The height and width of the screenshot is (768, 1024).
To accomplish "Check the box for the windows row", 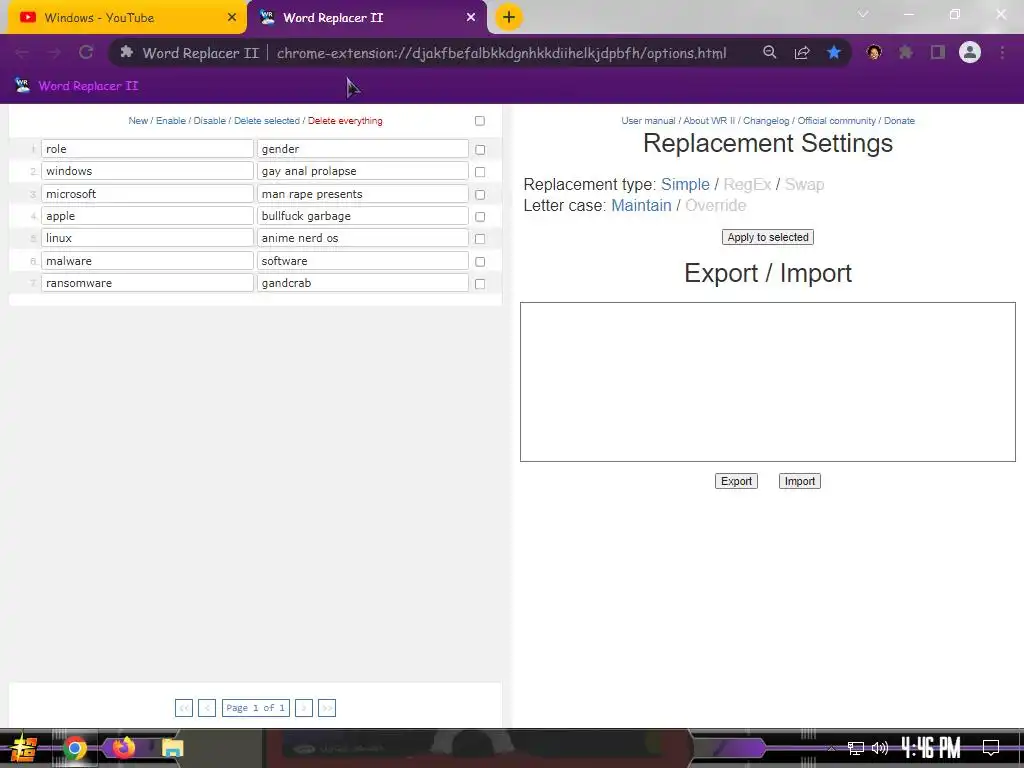I will (x=480, y=172).
